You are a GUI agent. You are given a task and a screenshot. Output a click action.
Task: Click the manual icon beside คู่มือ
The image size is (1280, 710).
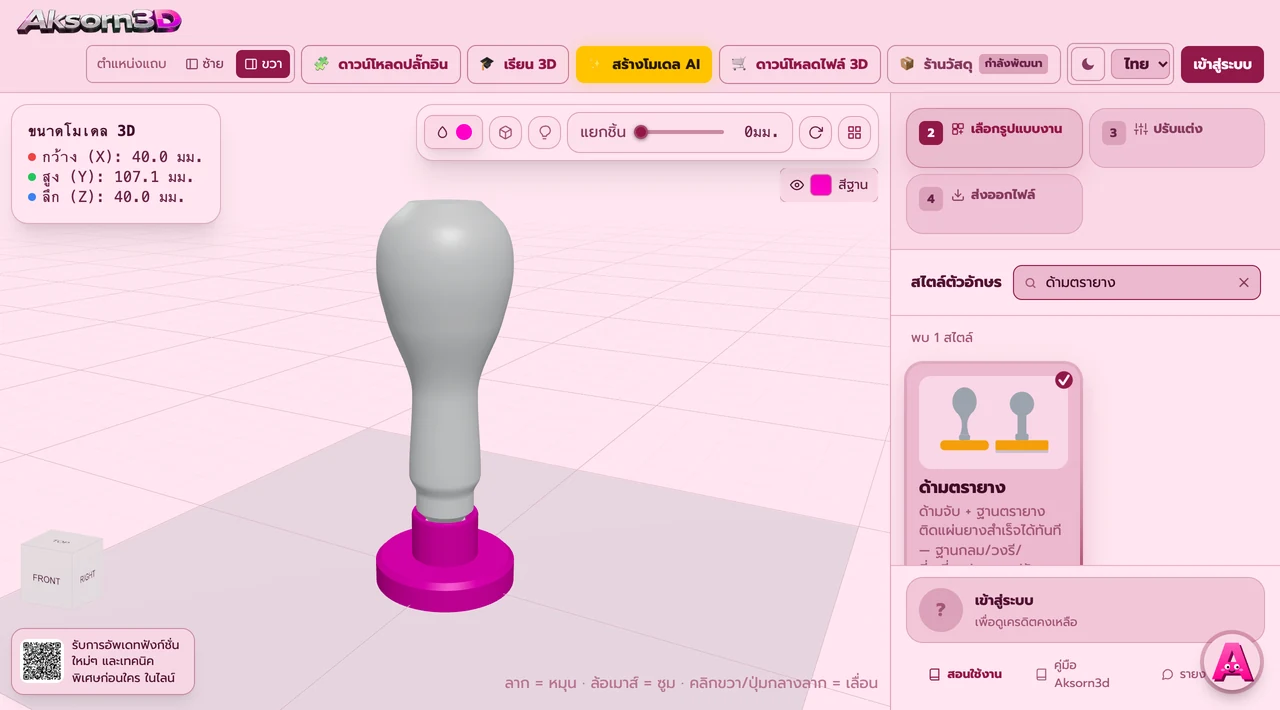pos(1041,675)
